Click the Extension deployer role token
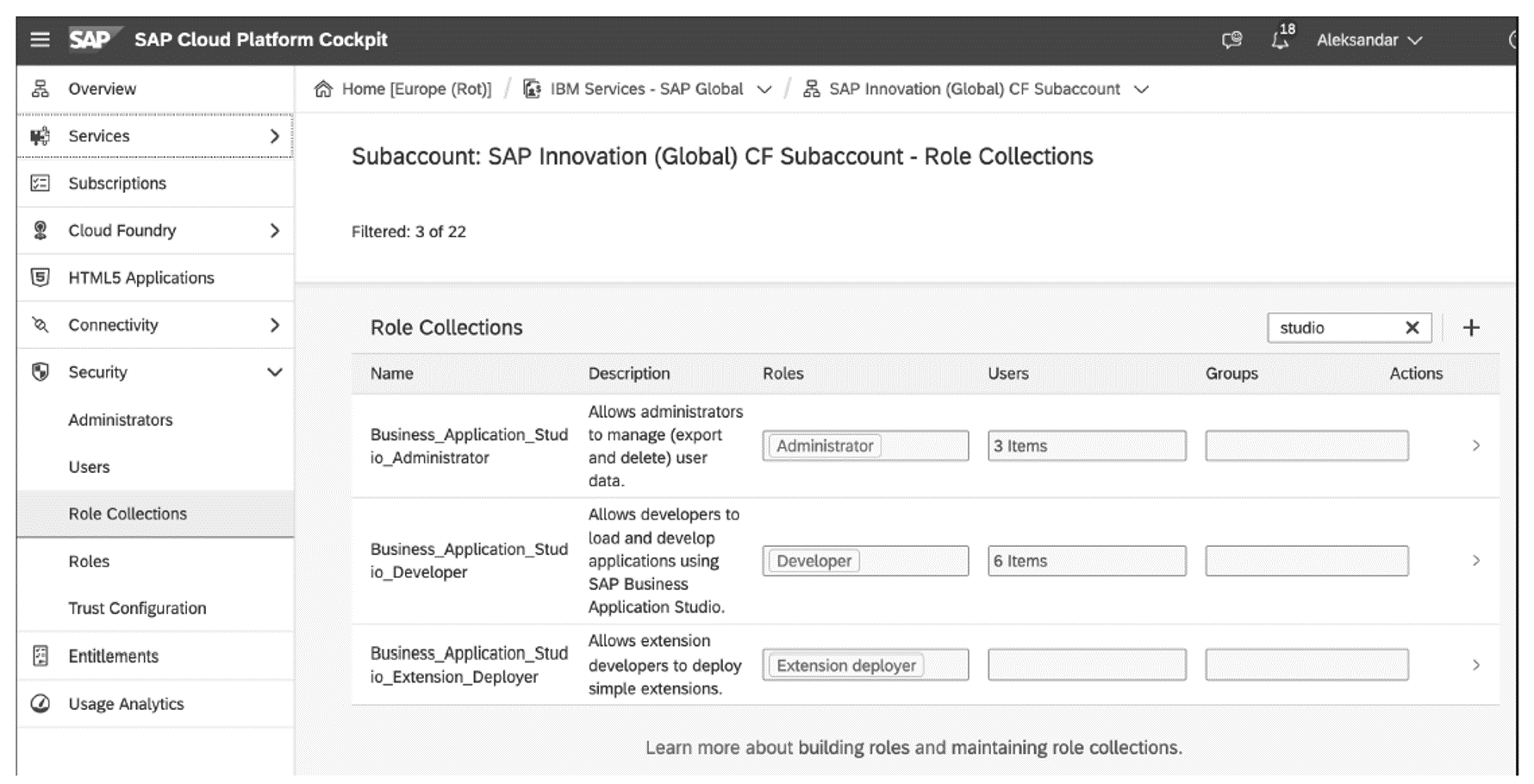Viewport: 1534px width, 784px height. [x=845, y=664]
